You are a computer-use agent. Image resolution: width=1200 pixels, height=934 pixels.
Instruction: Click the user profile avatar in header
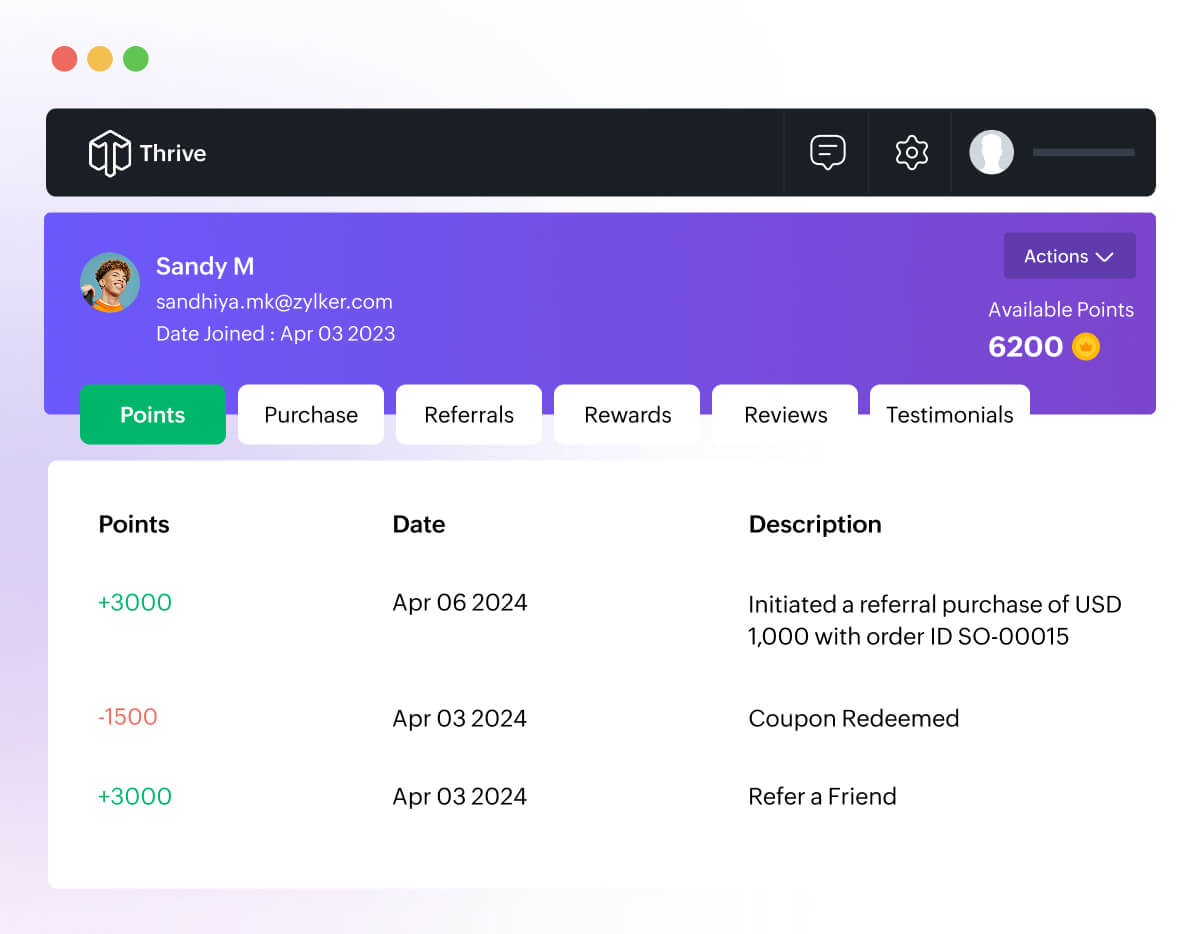991,153
